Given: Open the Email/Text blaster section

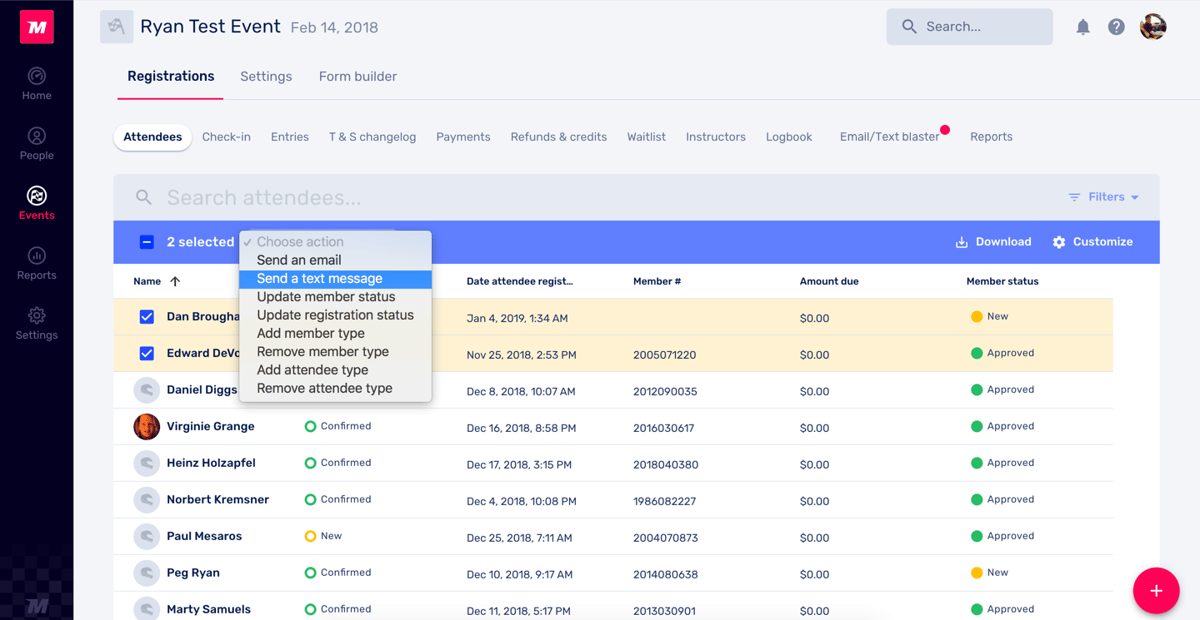Looking at the screenshot, I should point(889,137).
